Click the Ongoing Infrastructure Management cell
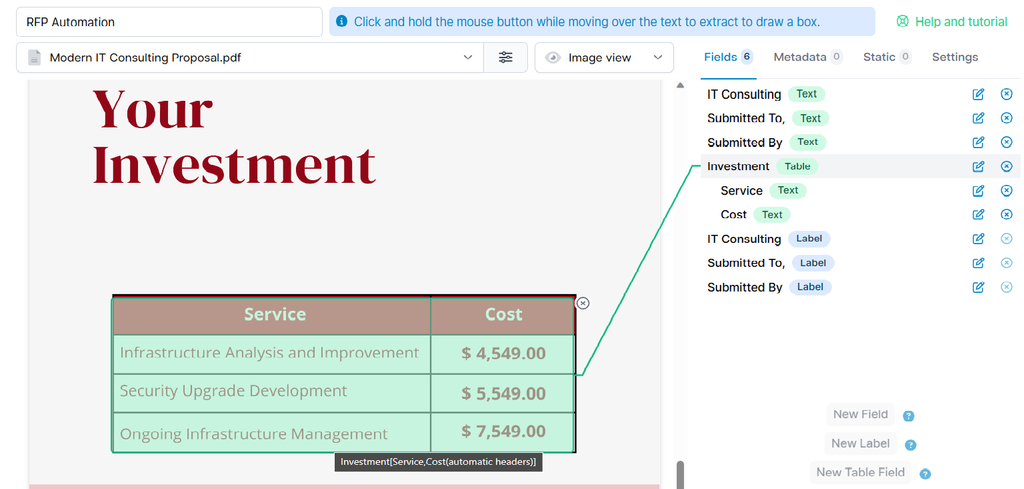This screenshot has width=1024, height=489. click(272, 432)
